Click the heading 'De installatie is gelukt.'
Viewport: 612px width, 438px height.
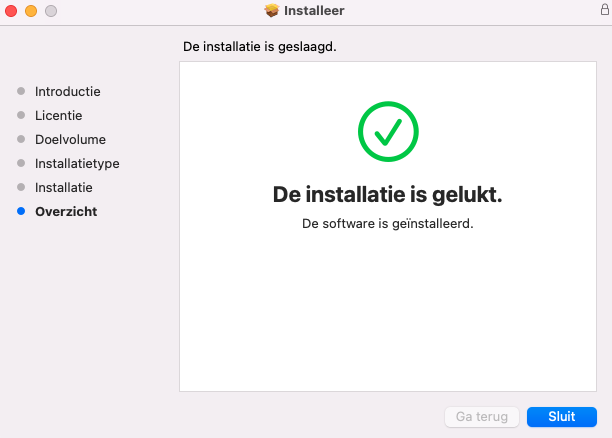pos(387,194)
